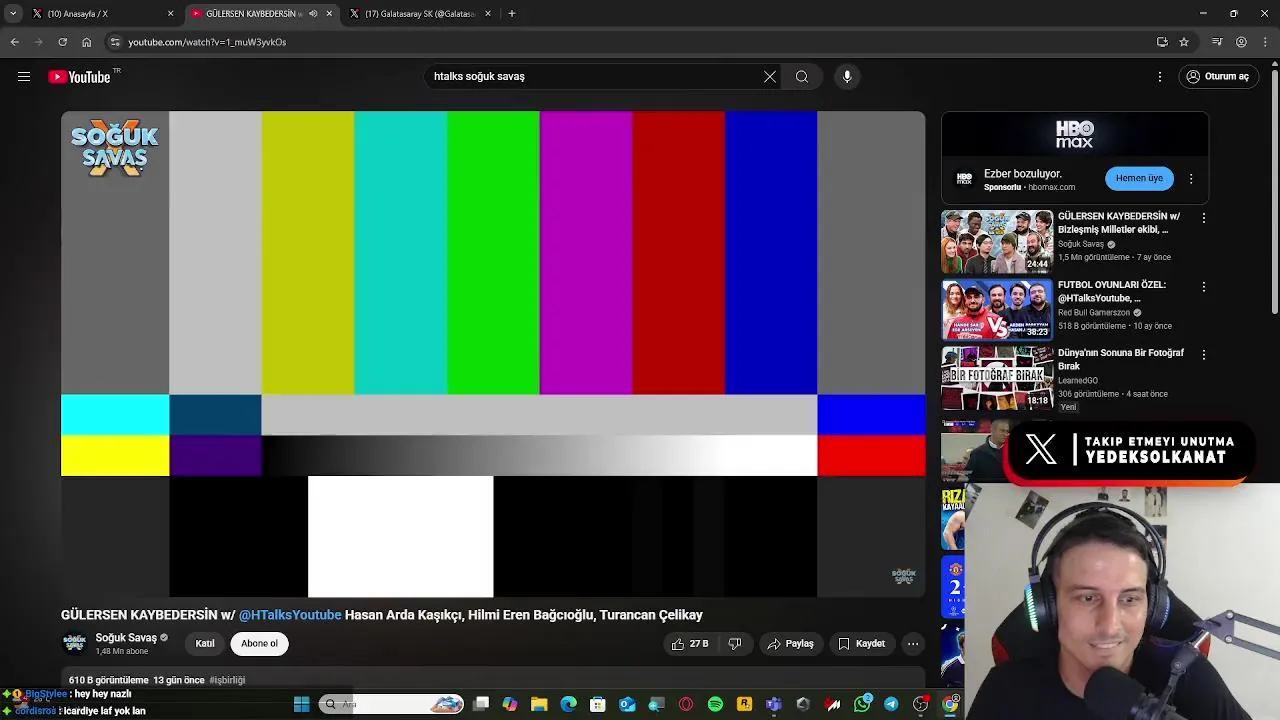The image size is (1280, 720).
Task: Open Dünya'nın Sonuna Bir Fotoğraf thumbnail
Action: 997,378
